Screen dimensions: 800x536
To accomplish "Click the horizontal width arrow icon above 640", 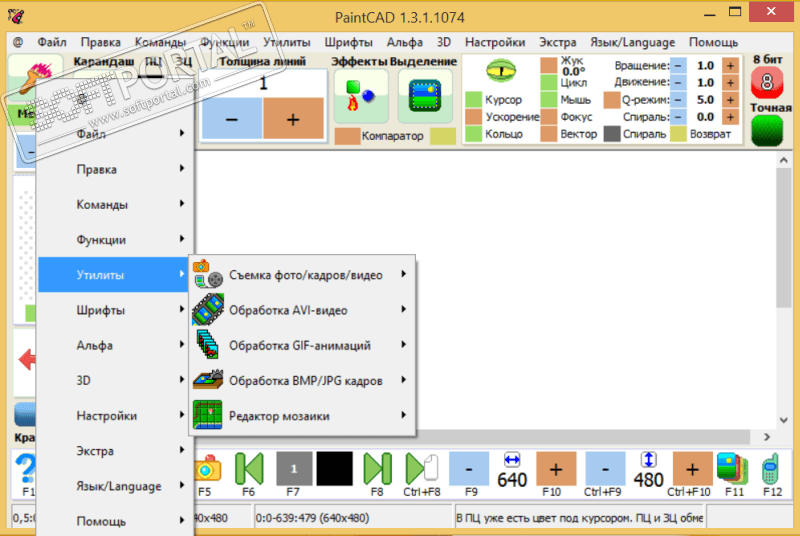I will (x=512, y=460).
